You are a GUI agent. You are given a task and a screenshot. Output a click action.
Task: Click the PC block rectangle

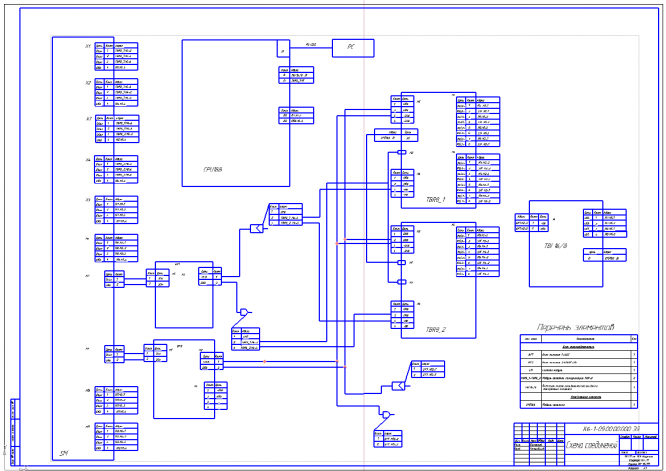click(x=353, y=48)
